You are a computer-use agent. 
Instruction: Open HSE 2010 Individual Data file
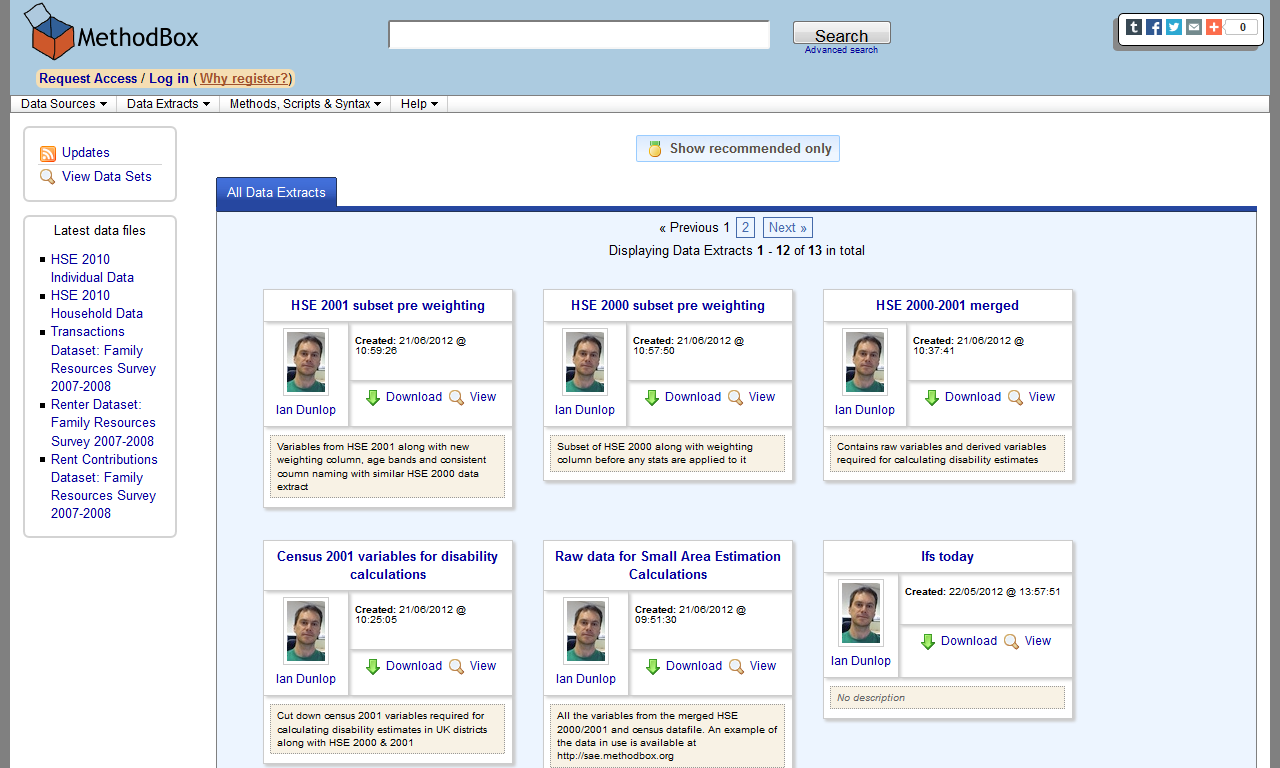pyautogui.click(x=92, y=268)
